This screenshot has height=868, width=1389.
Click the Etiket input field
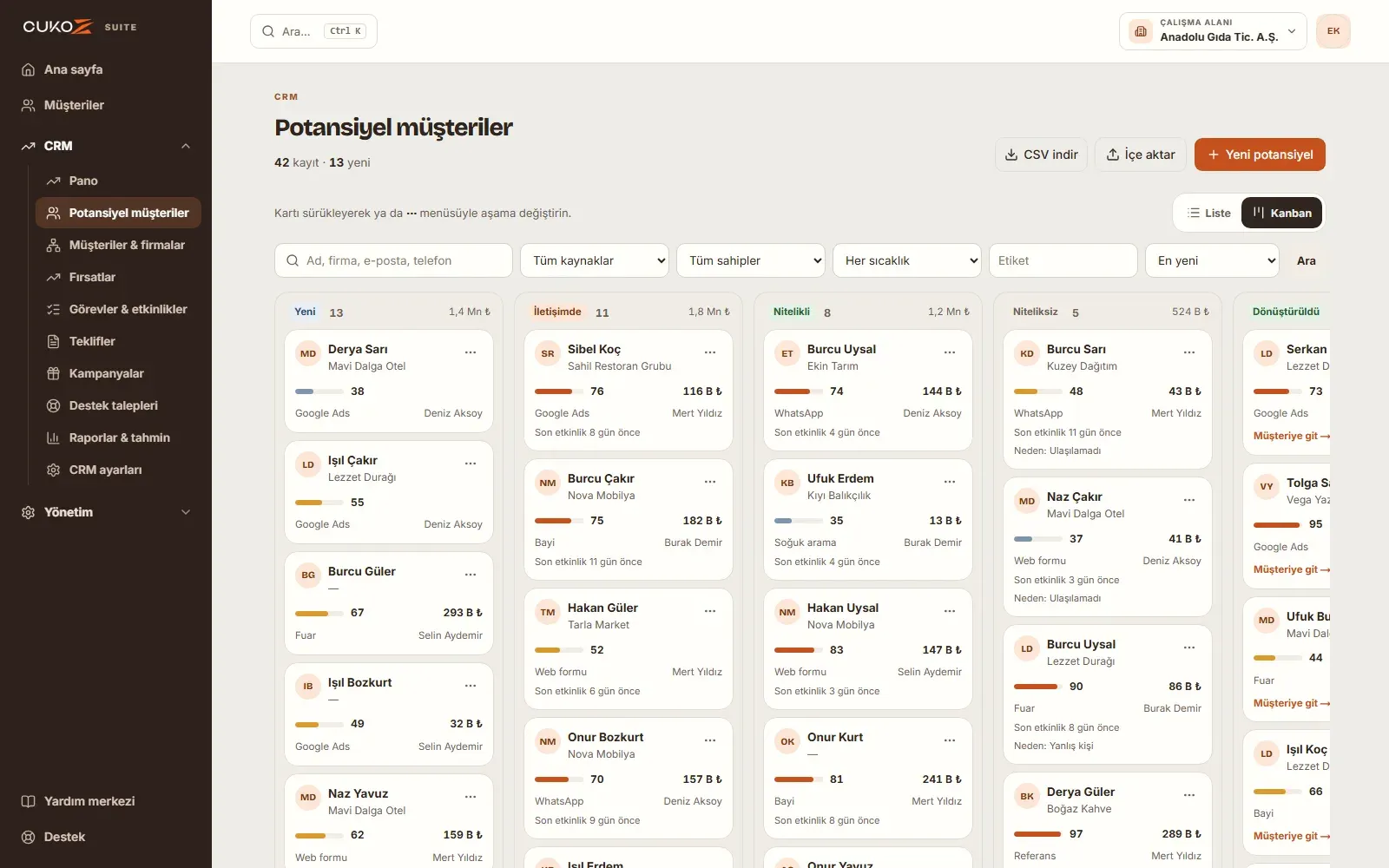(x=1063, y=260)
